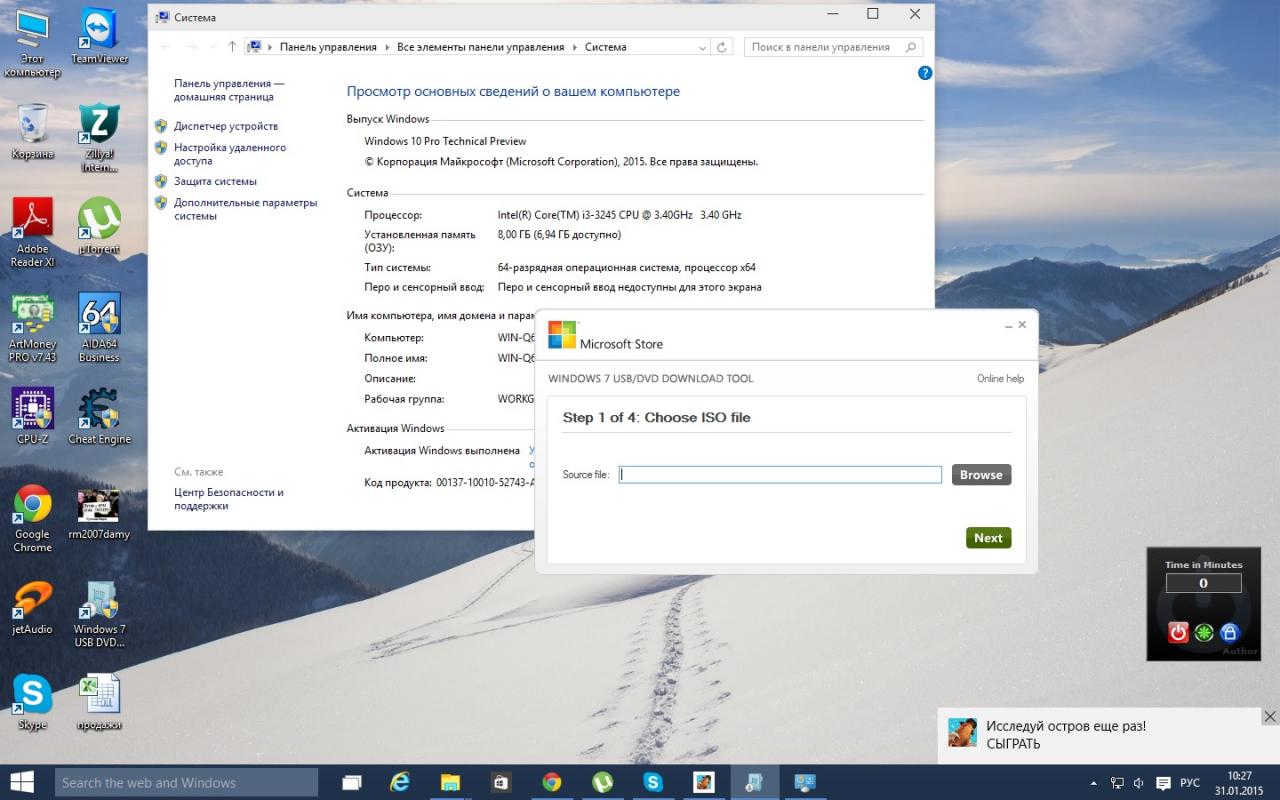
Task: Select the Cheat Engine desktop shortcut
Action: [x=100, y=416]
